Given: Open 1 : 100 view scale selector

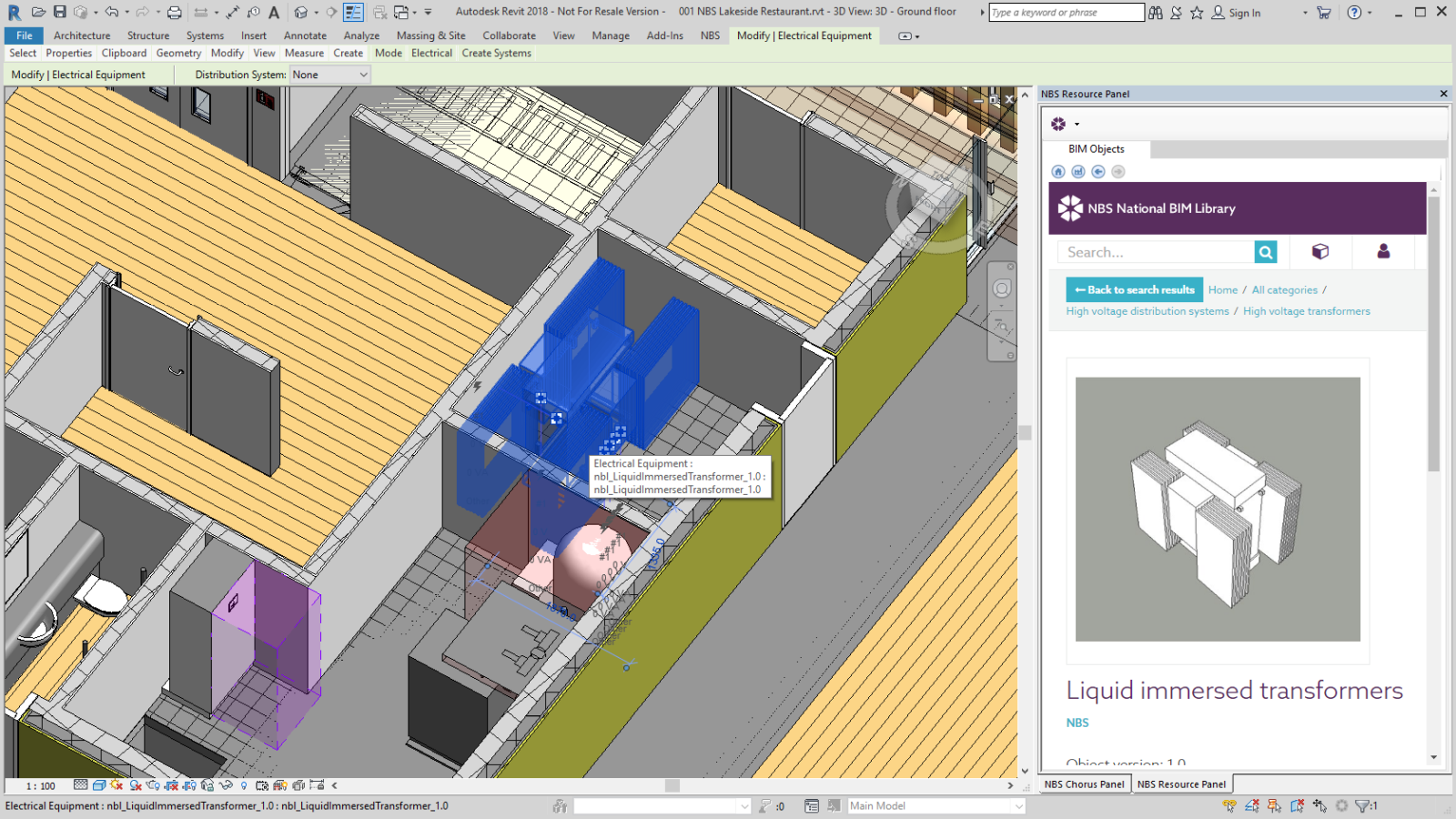Looking at the screenshot, I should point(40,785).
